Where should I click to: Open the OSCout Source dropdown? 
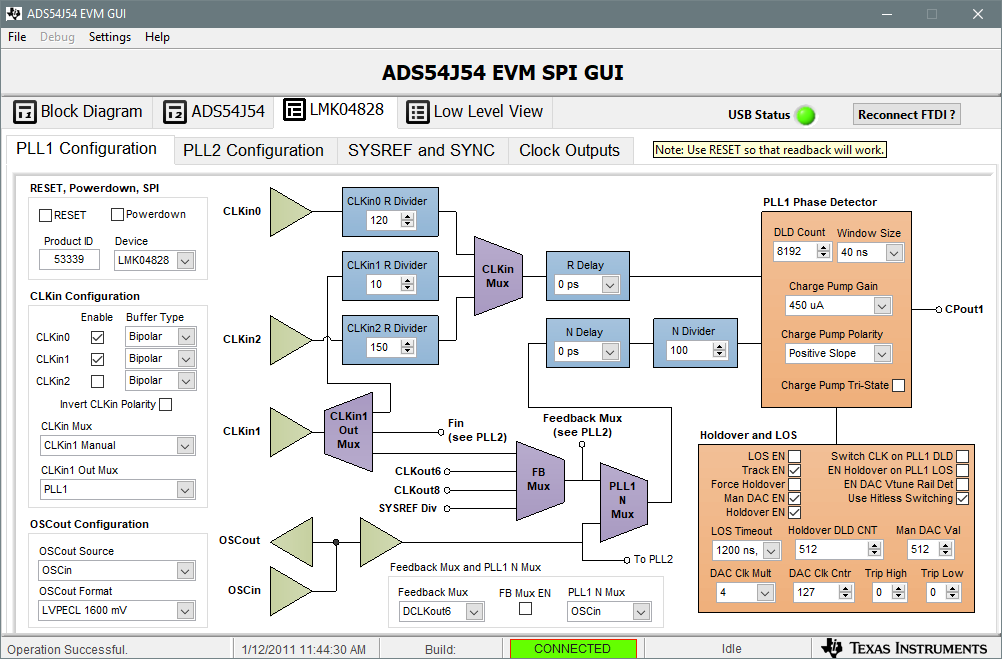(185, 571)
